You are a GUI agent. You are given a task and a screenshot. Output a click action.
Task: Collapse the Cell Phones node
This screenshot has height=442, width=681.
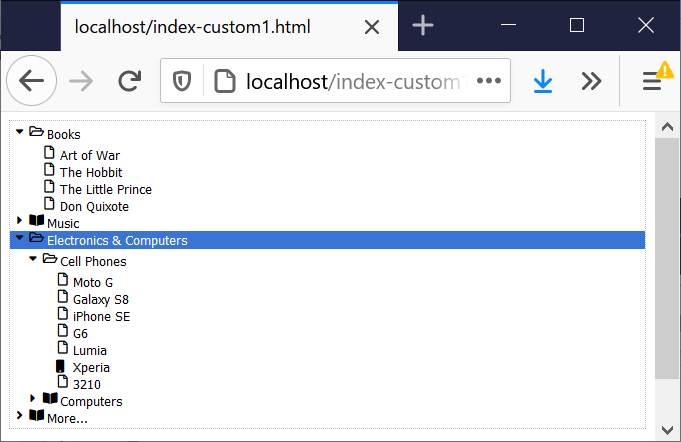click(33, 259)
